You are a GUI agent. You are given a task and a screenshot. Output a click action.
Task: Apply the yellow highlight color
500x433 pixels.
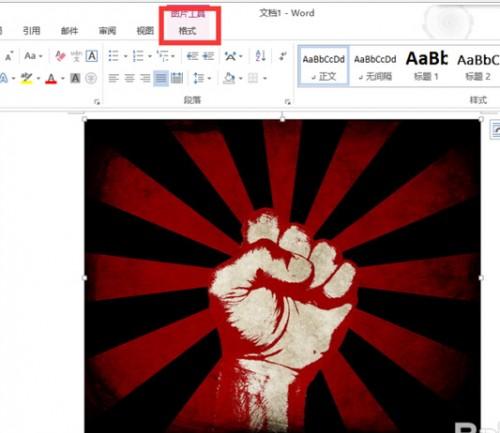point(26,79)
